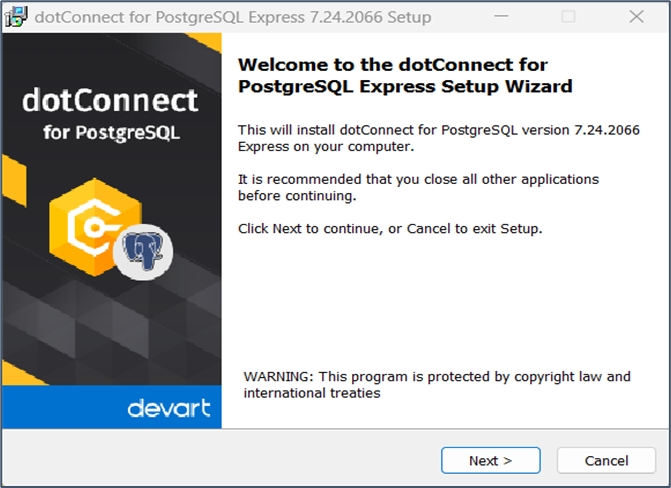Cancel the setup wizard
The image size is (671, 488).
point(606,460)
